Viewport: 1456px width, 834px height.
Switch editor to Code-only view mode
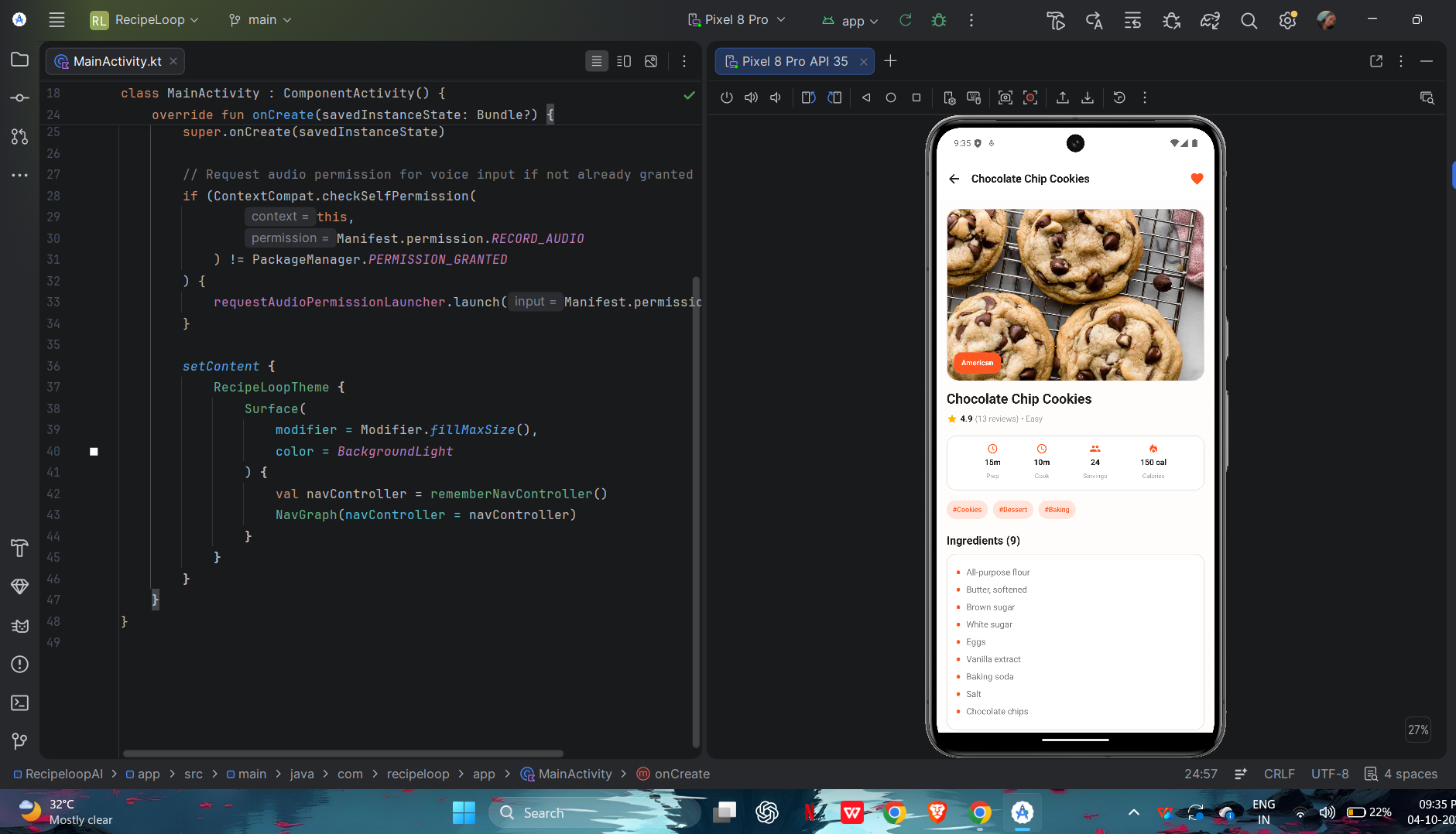[x=597, y=61]
